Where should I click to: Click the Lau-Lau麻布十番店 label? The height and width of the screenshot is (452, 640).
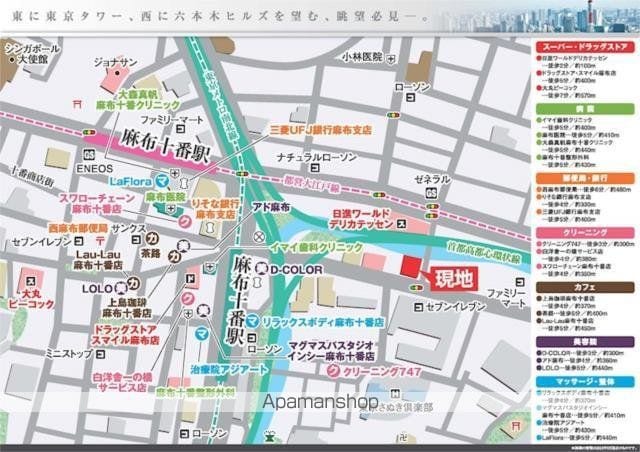tap(98, 259)
